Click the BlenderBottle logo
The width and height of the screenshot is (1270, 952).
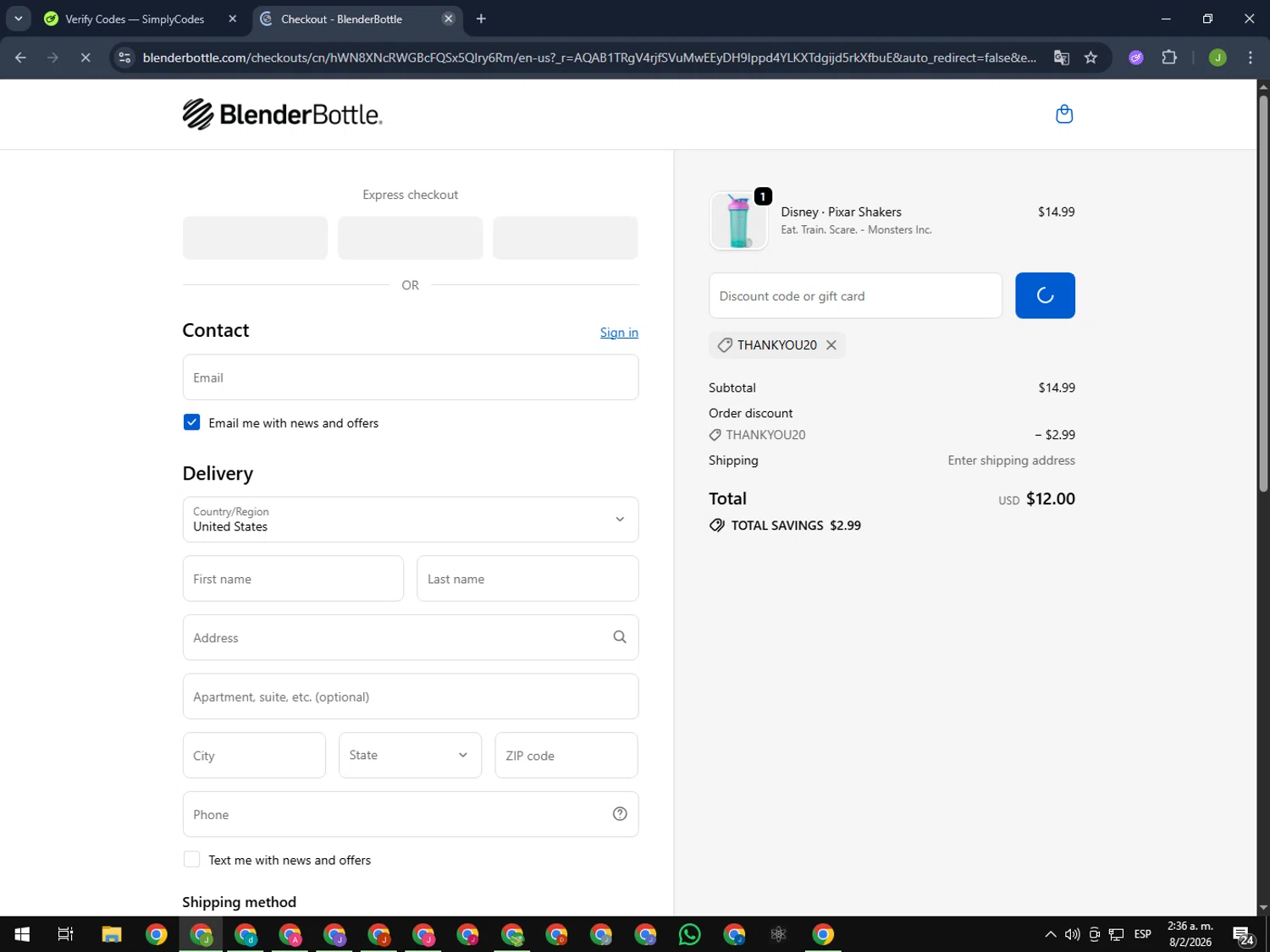coord(282,114)
